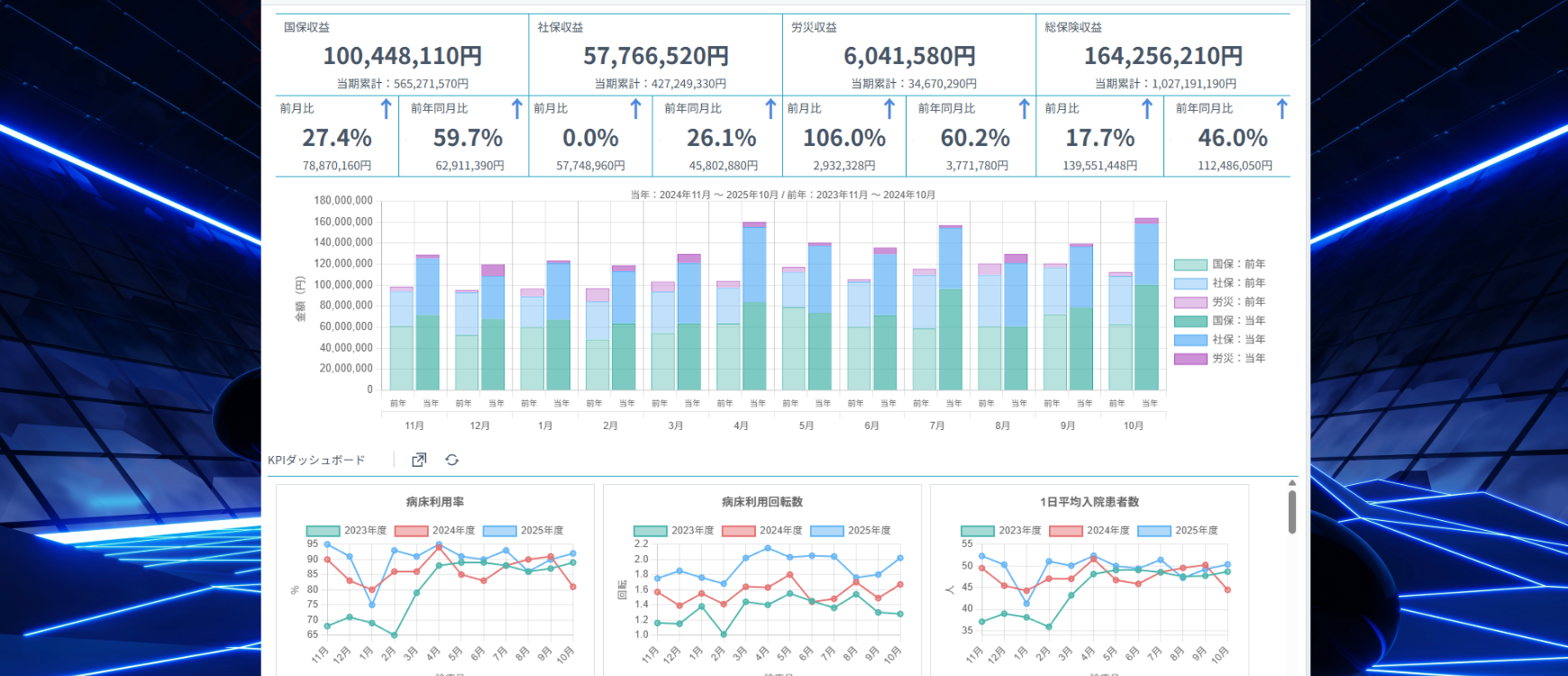Click the 総保険収益 total amount
This screenshot has height=676, width=1568.
coord(1162,56)
